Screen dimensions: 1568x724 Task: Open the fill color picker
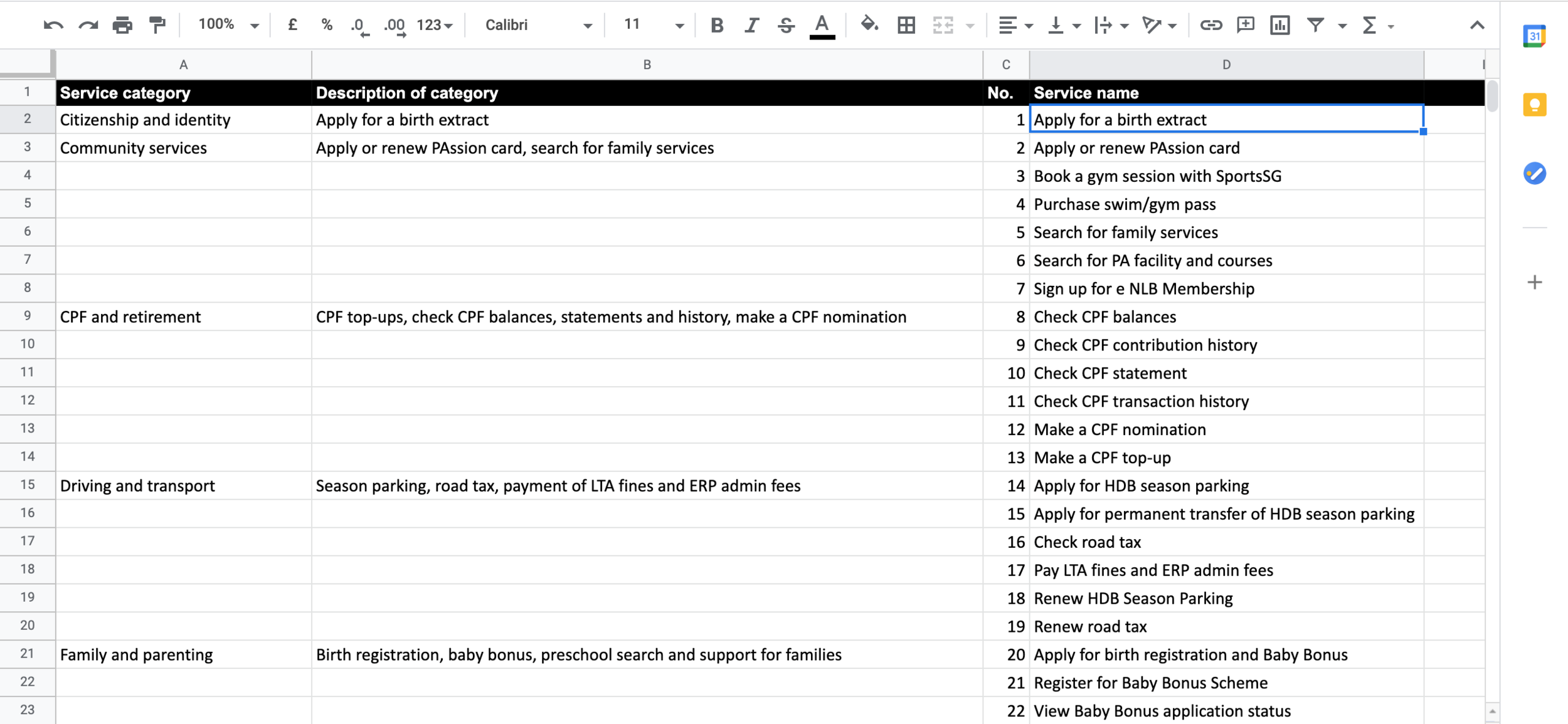[x=869, y=25]
